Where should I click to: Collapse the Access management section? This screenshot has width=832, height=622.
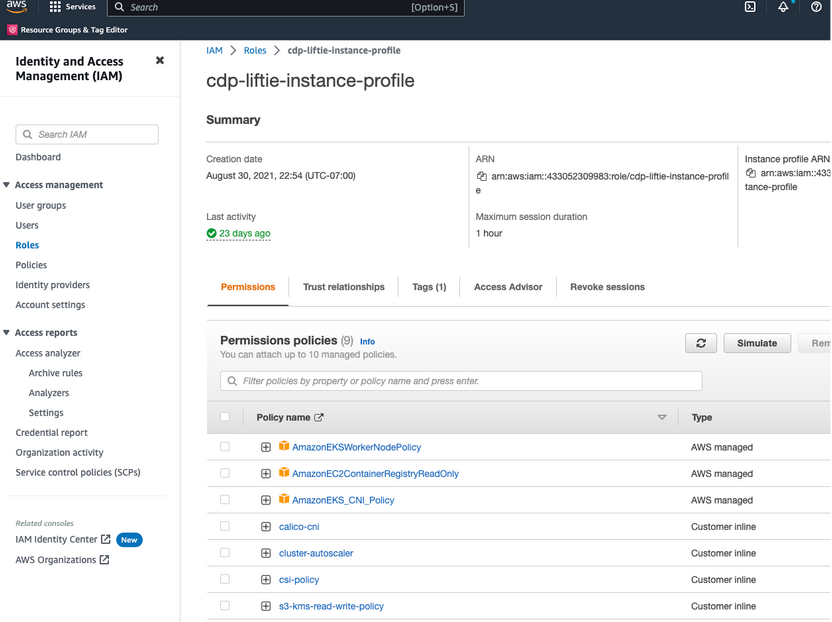(x=7, y=185)
